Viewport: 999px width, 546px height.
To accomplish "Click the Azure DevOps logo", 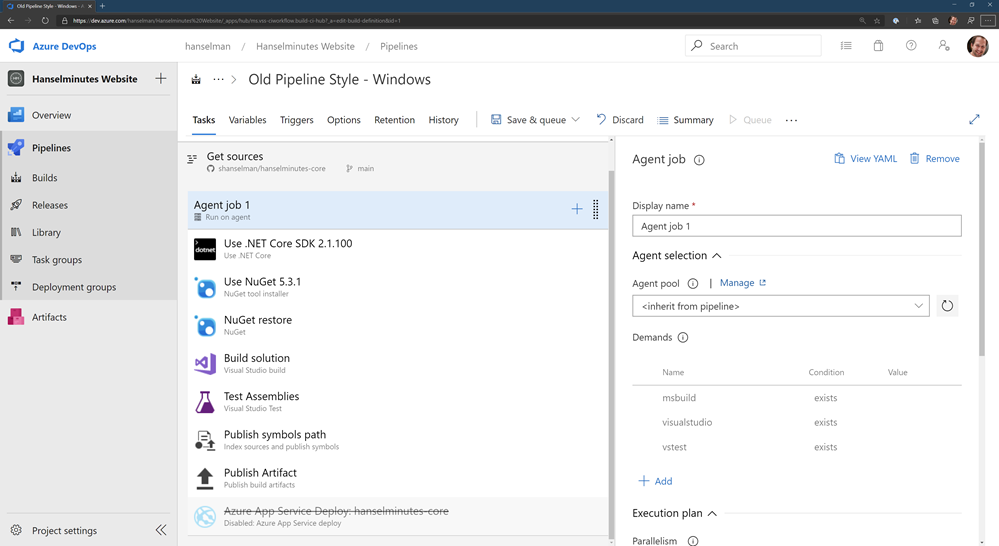I will pyautogui.click(x=17, y=46).
